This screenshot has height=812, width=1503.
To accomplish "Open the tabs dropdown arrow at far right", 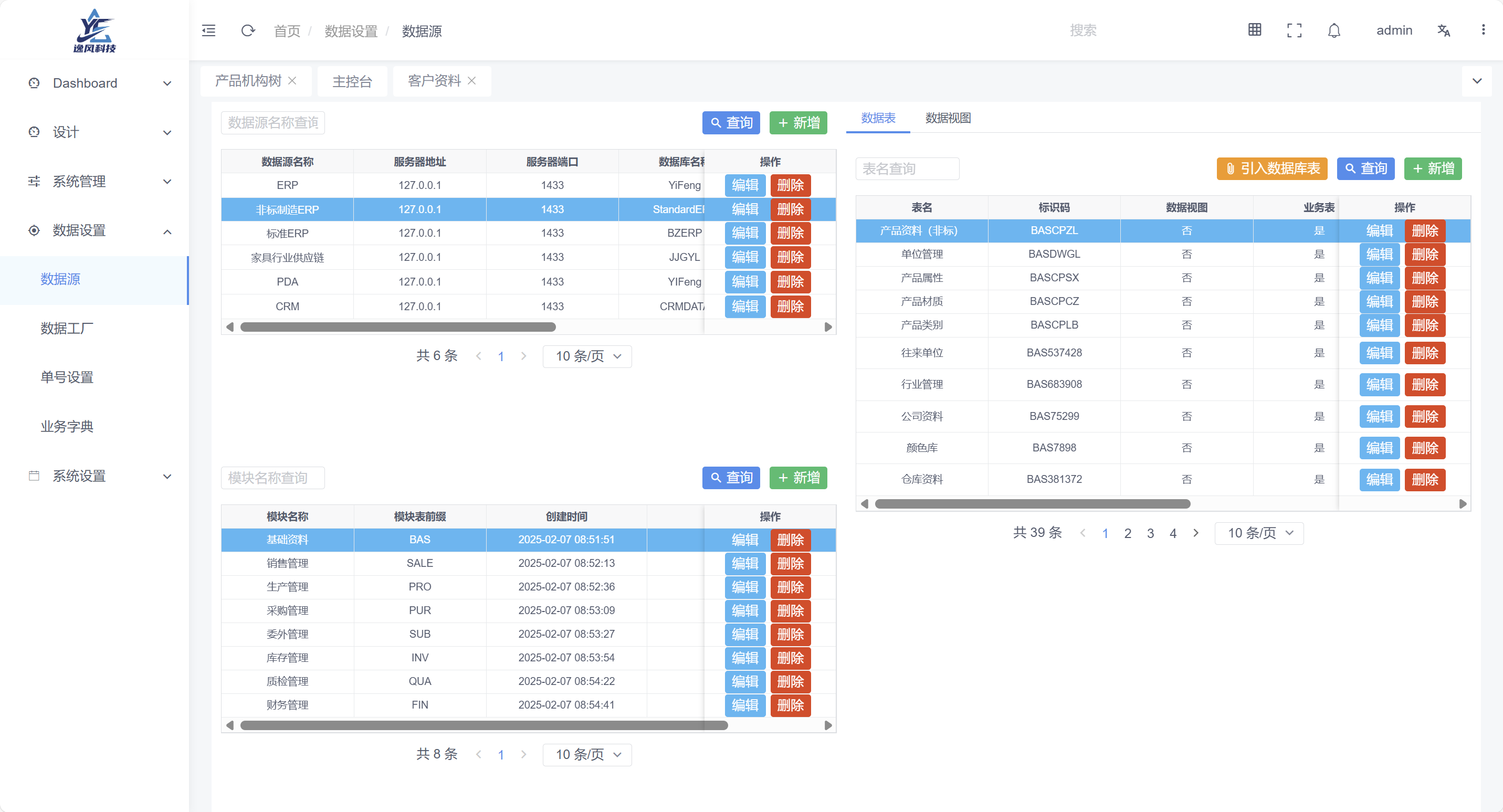I will (1477, 81).
